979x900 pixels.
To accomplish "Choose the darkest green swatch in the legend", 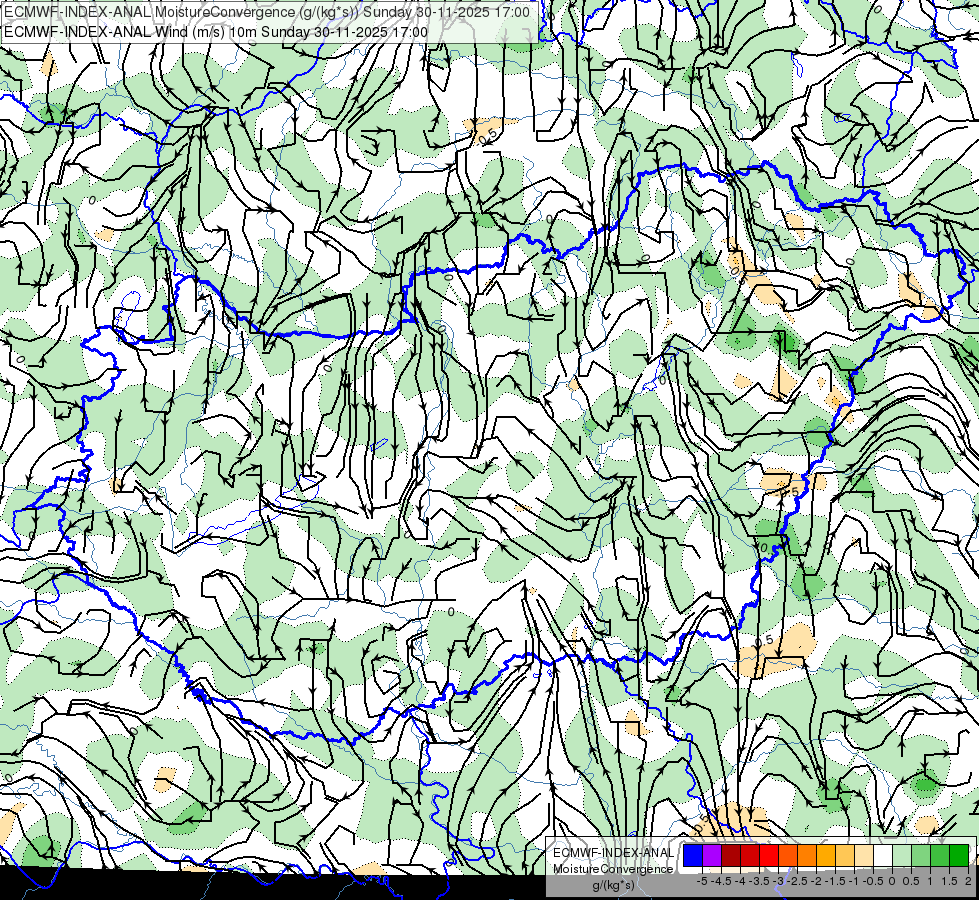I will (959, 856).
